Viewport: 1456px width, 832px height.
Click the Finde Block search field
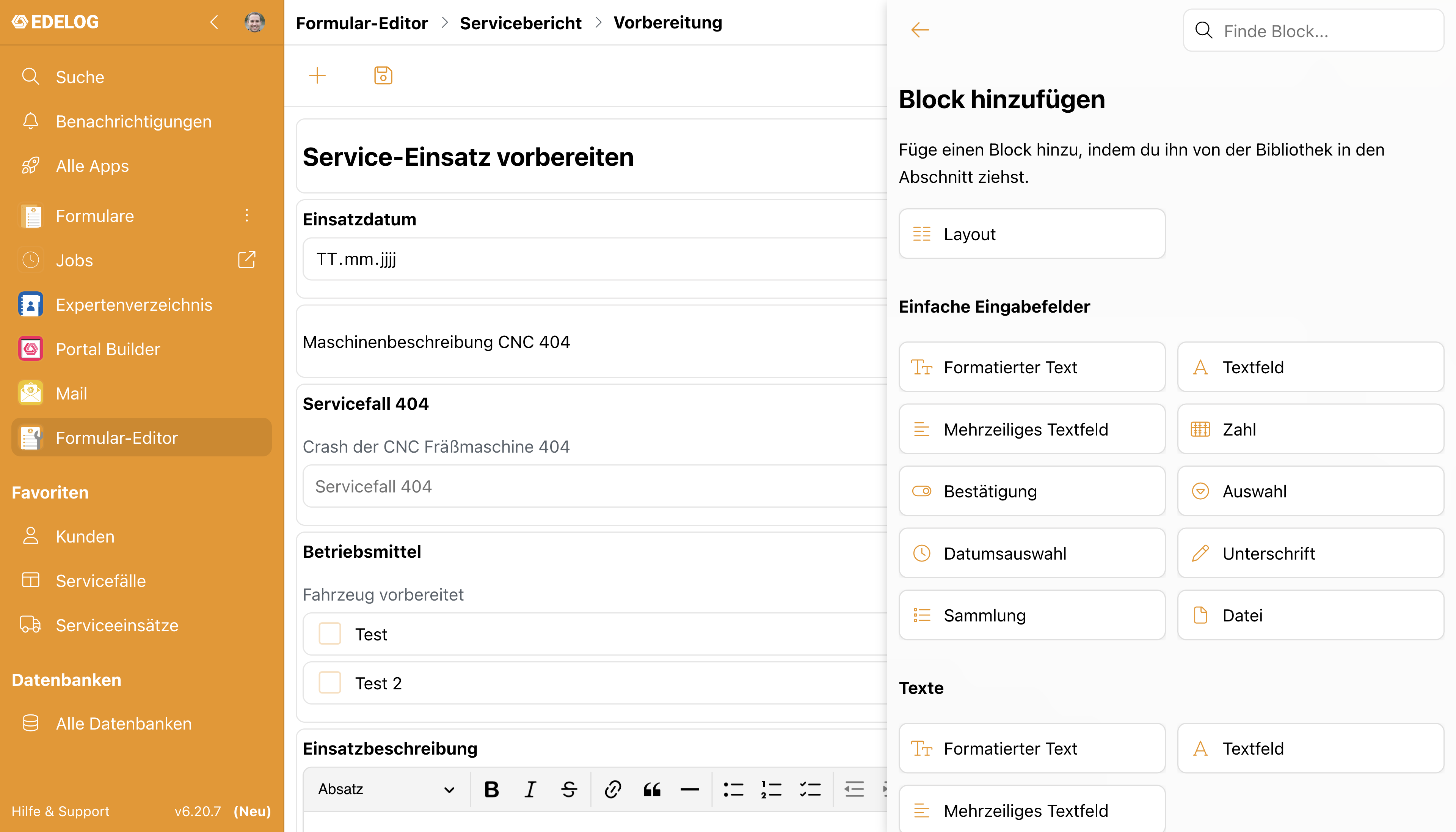click(1313, 31)
